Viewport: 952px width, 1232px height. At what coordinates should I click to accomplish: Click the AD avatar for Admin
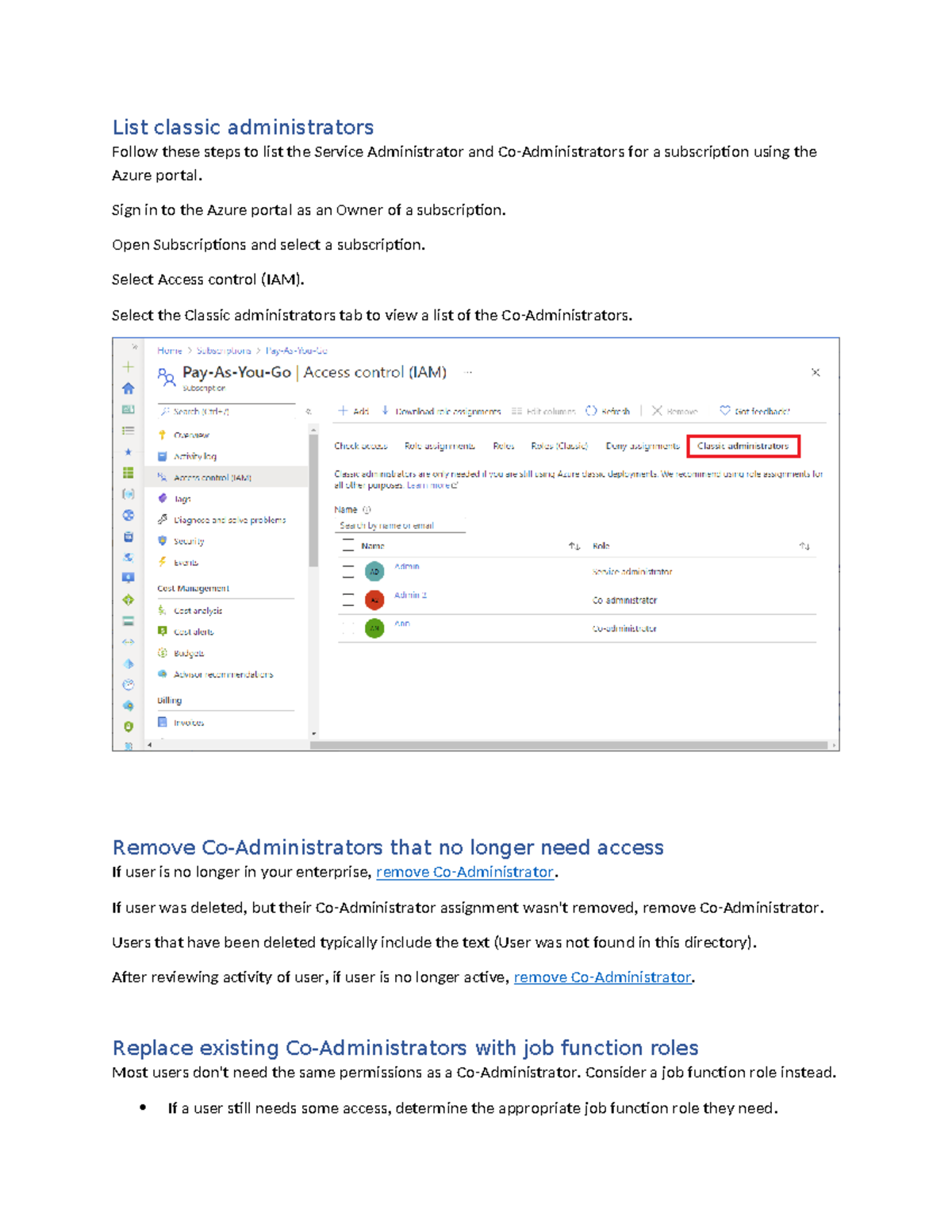coord(374,571)
